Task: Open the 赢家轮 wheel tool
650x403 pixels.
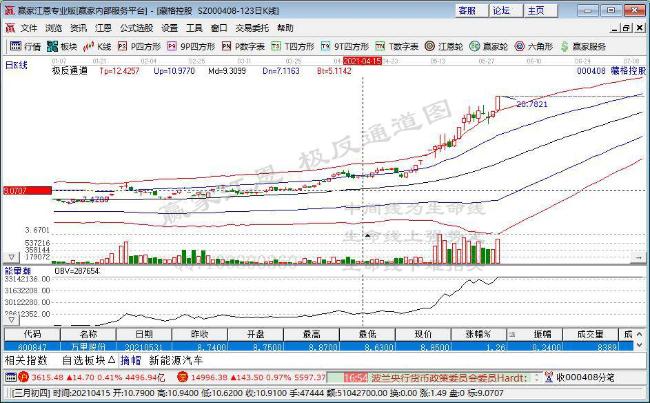Action: (x=488, y=46)
